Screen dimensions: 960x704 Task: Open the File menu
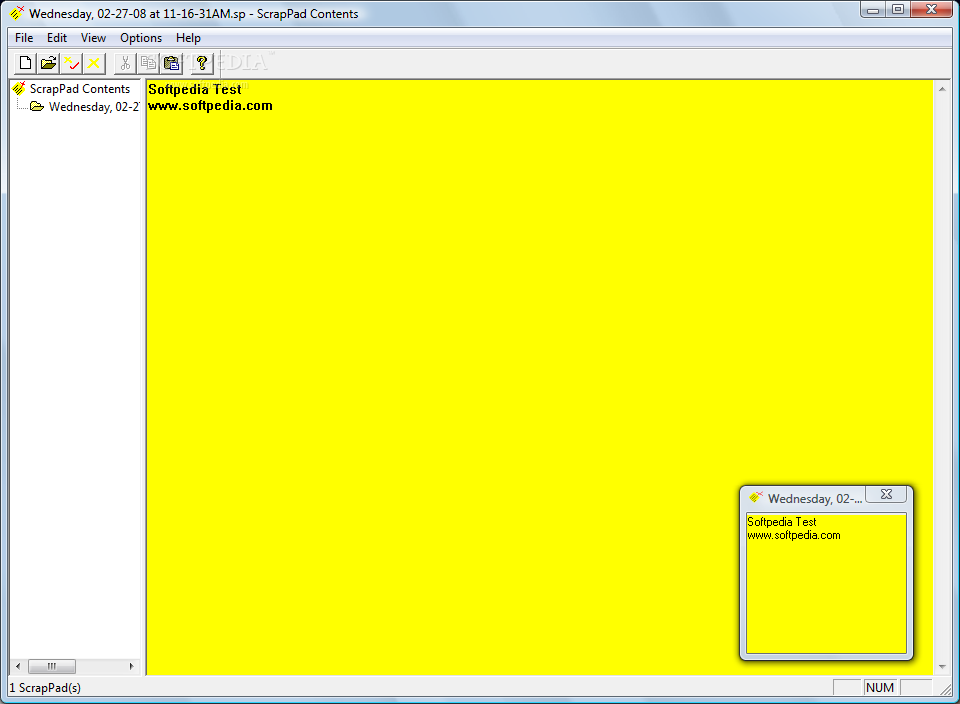(24, 38)
